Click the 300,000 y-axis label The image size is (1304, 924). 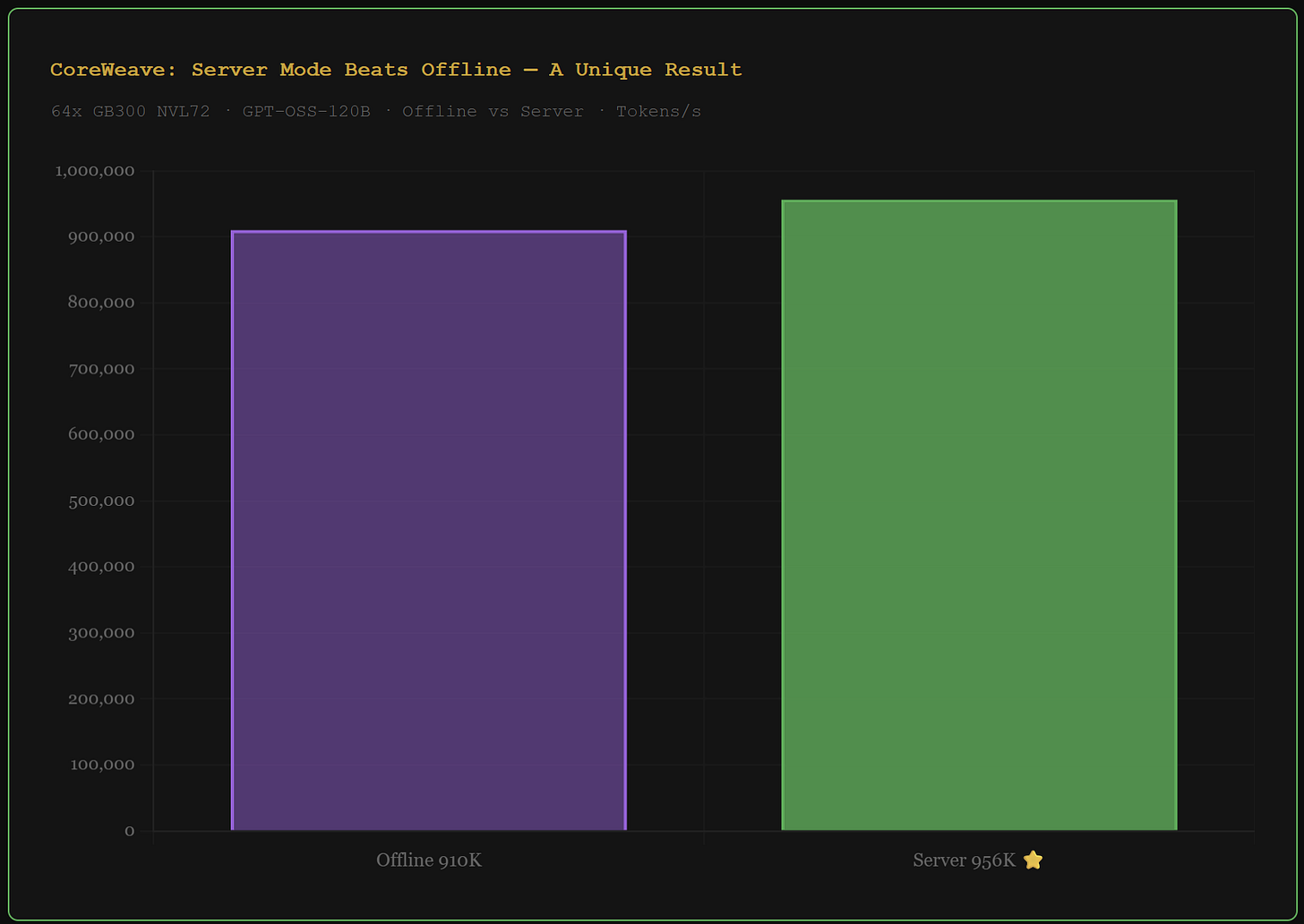(101, 633)
